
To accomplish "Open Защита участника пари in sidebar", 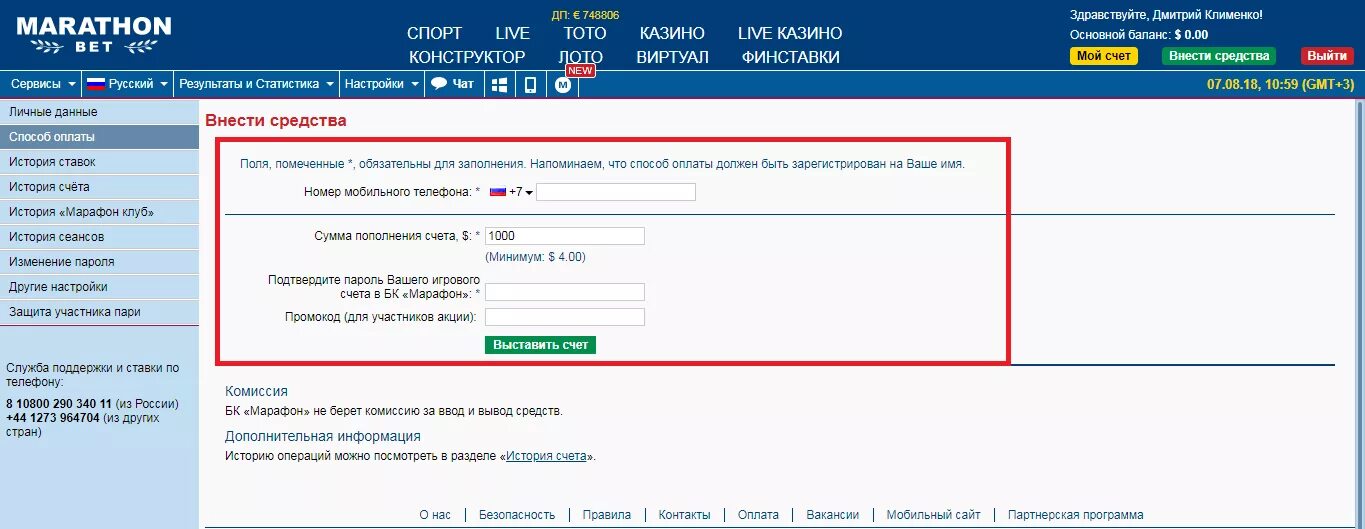I will [x=99, y=312].
